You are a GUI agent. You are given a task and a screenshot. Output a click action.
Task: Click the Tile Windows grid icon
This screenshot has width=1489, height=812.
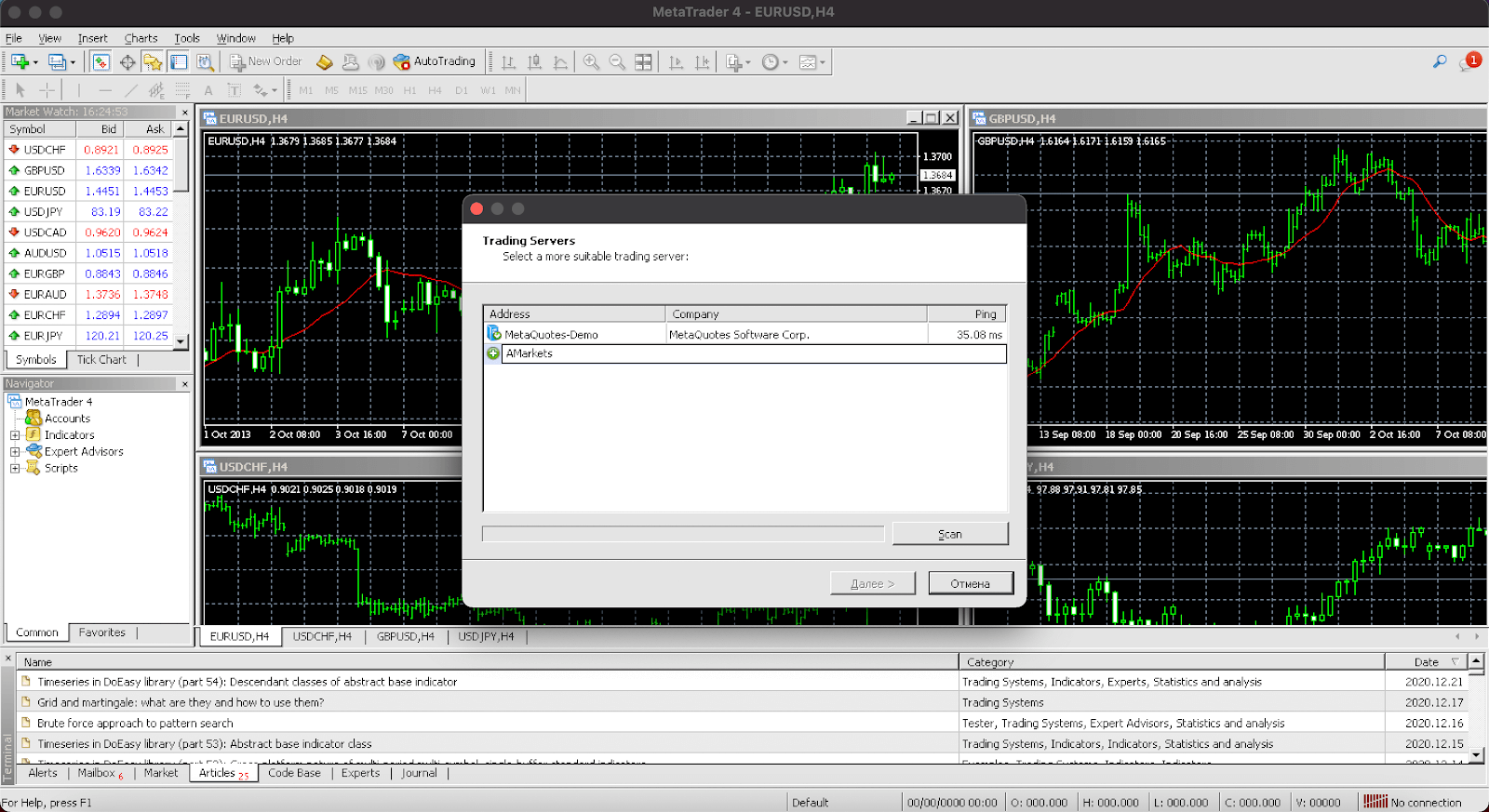tap(643, 61)
